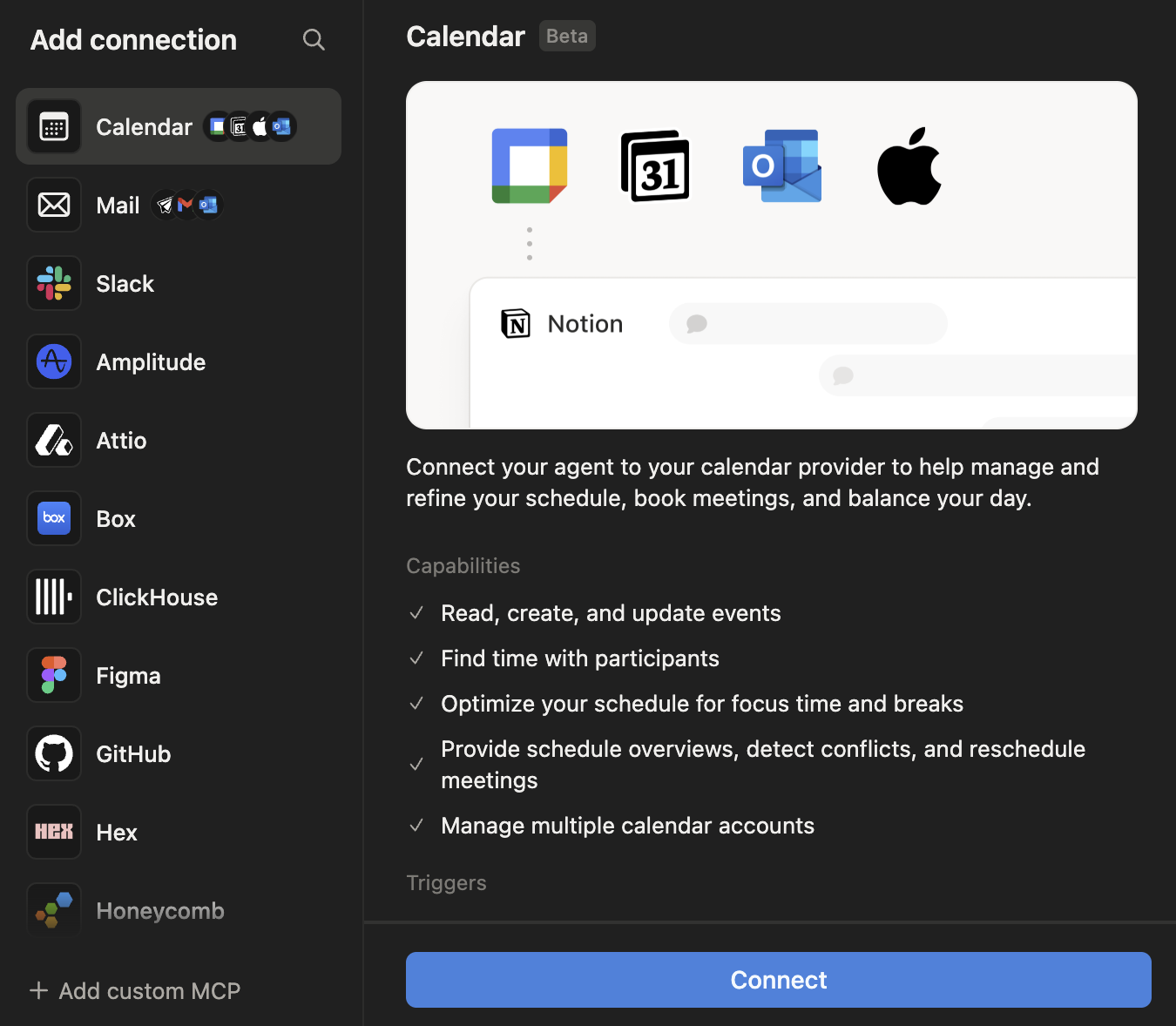The image size is (1176, 1026).
Task: Click the Calendar title heading
Action: [x=466, y=36]
